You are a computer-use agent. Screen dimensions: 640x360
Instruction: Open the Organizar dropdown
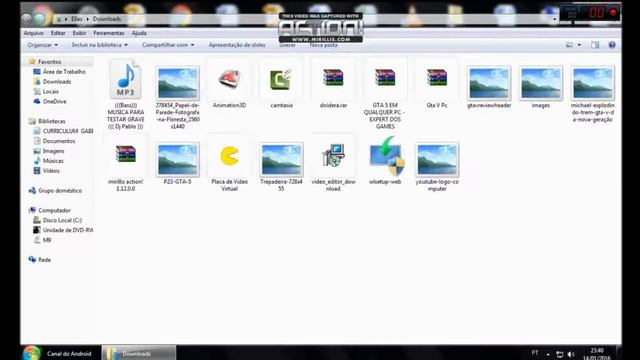[x=42, y=45]
